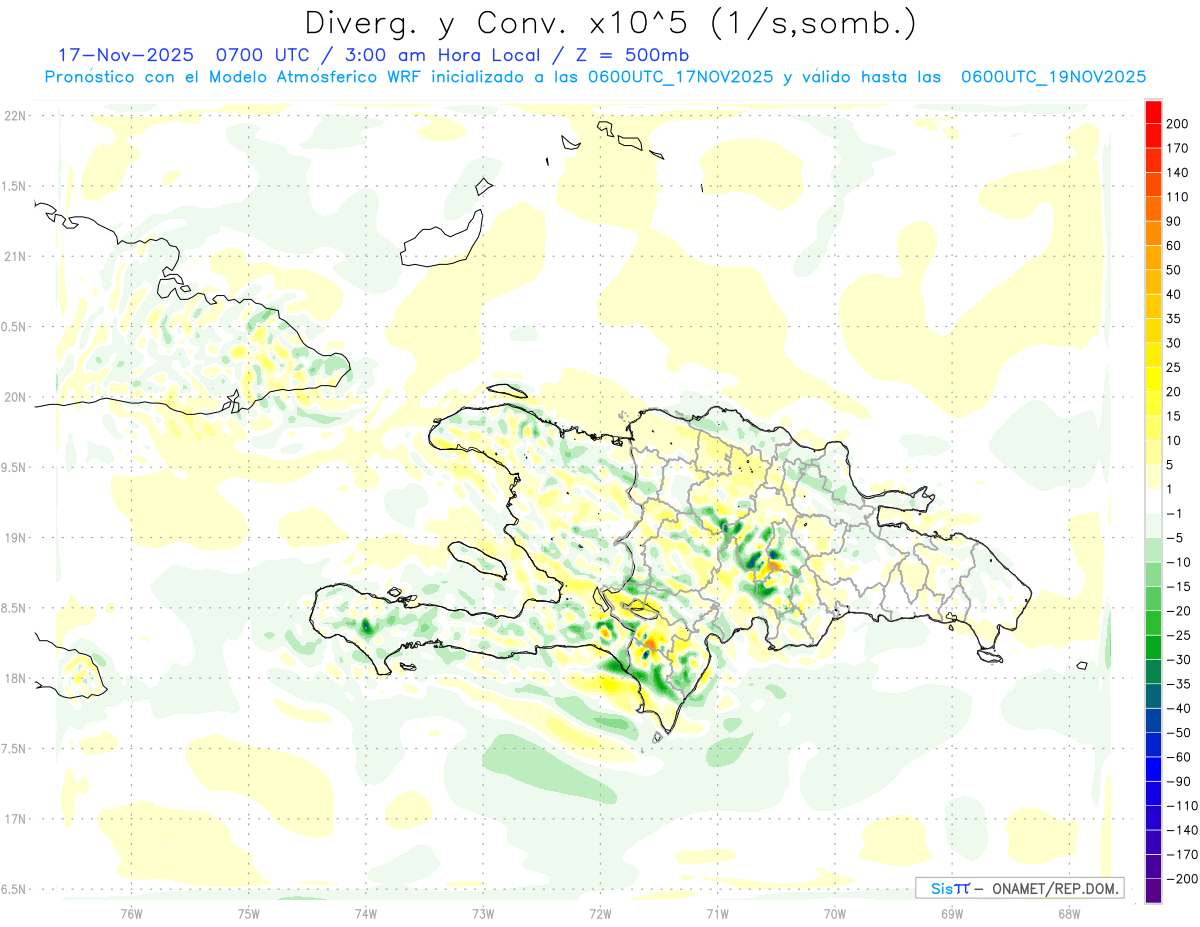1200x927 pixels.
Task: Click the "73W" longitude label
Action: tap(483, 914)
